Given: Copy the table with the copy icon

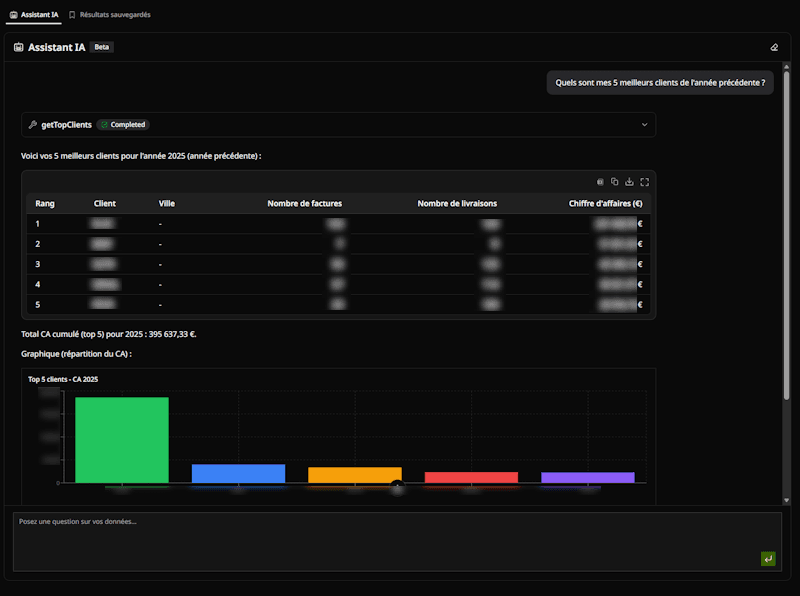Looking at the screenshot, I should 615,182.
